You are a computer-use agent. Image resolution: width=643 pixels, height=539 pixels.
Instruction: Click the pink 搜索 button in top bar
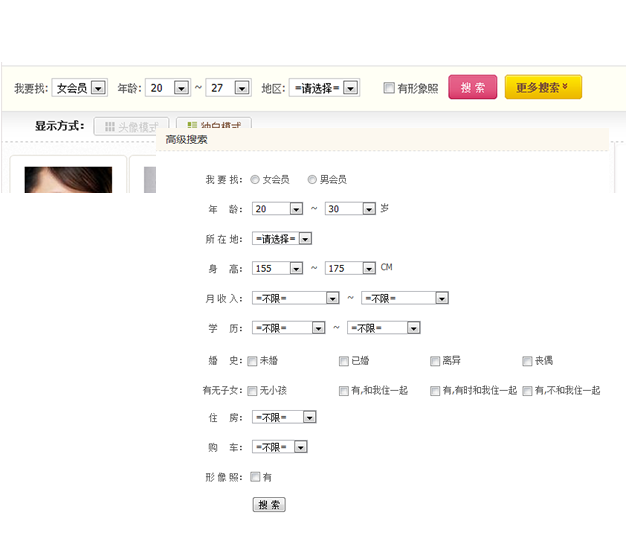pos(472,88)
